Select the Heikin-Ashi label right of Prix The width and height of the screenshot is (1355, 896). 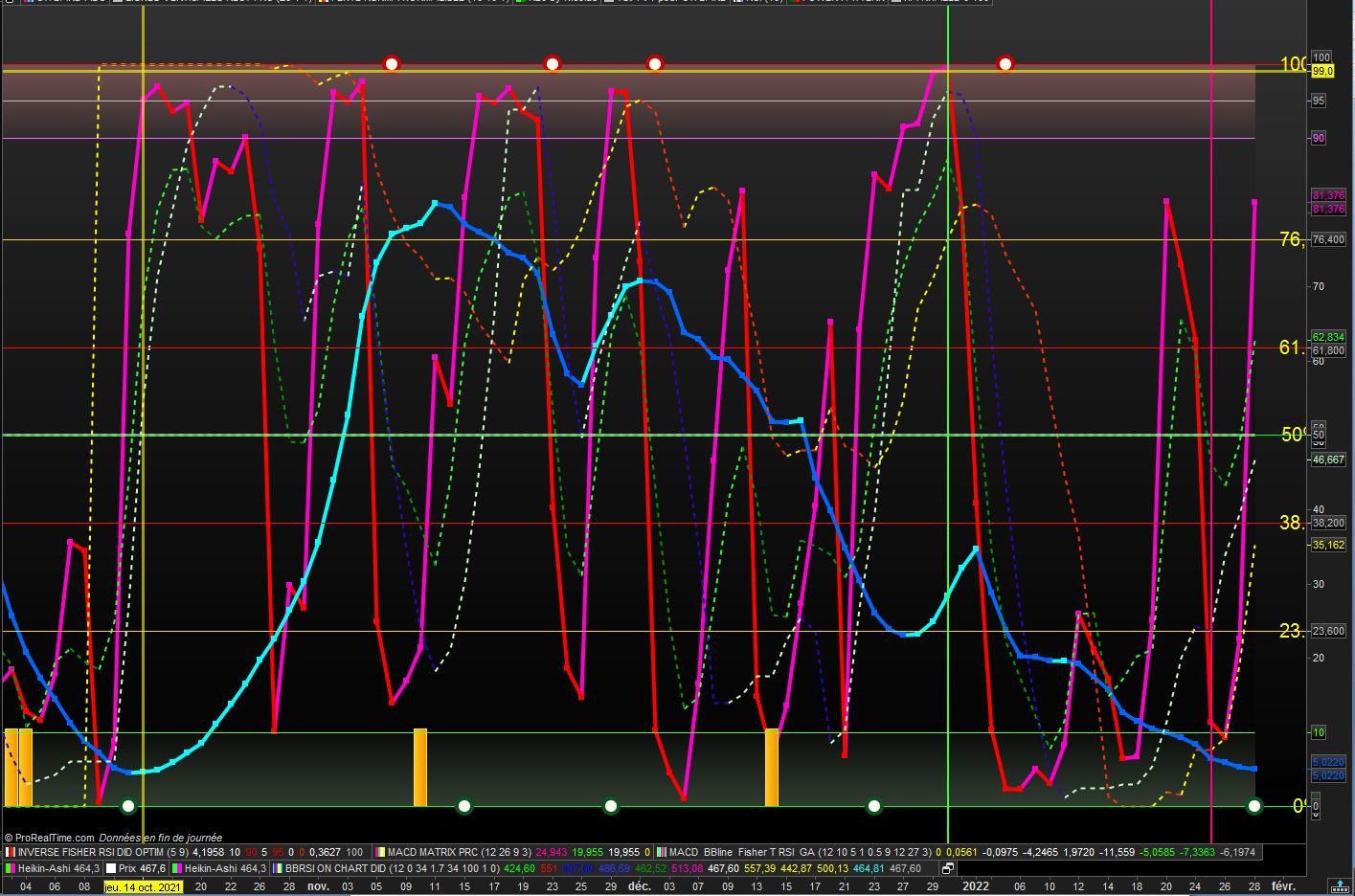tap(226, 868)
